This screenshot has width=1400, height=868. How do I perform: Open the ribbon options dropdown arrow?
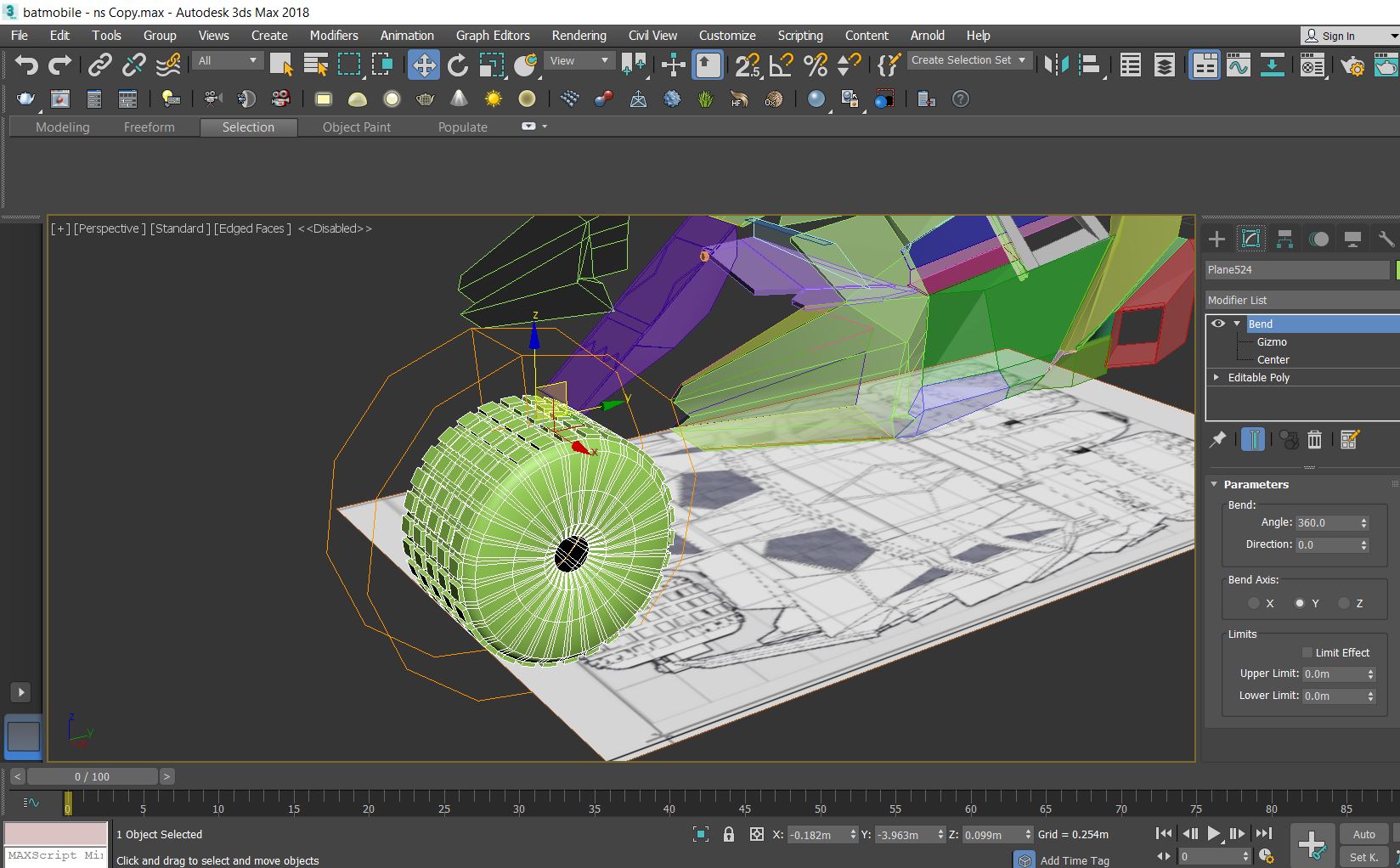coord(545,127)
